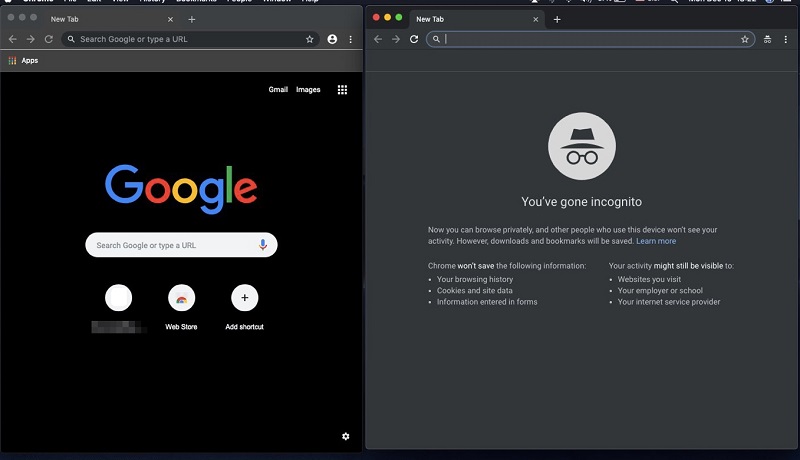This screenshot has width=800, height=460.
Task: Open the Web Store shortcut
Action: [x=181, y=298]
